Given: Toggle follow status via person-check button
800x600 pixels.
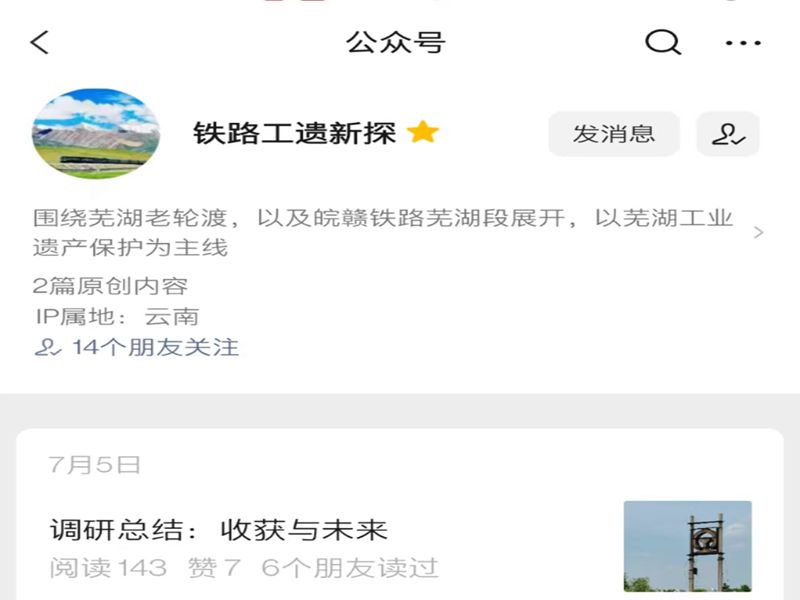Looking at the screenshot, I should [x=728, y=134].
